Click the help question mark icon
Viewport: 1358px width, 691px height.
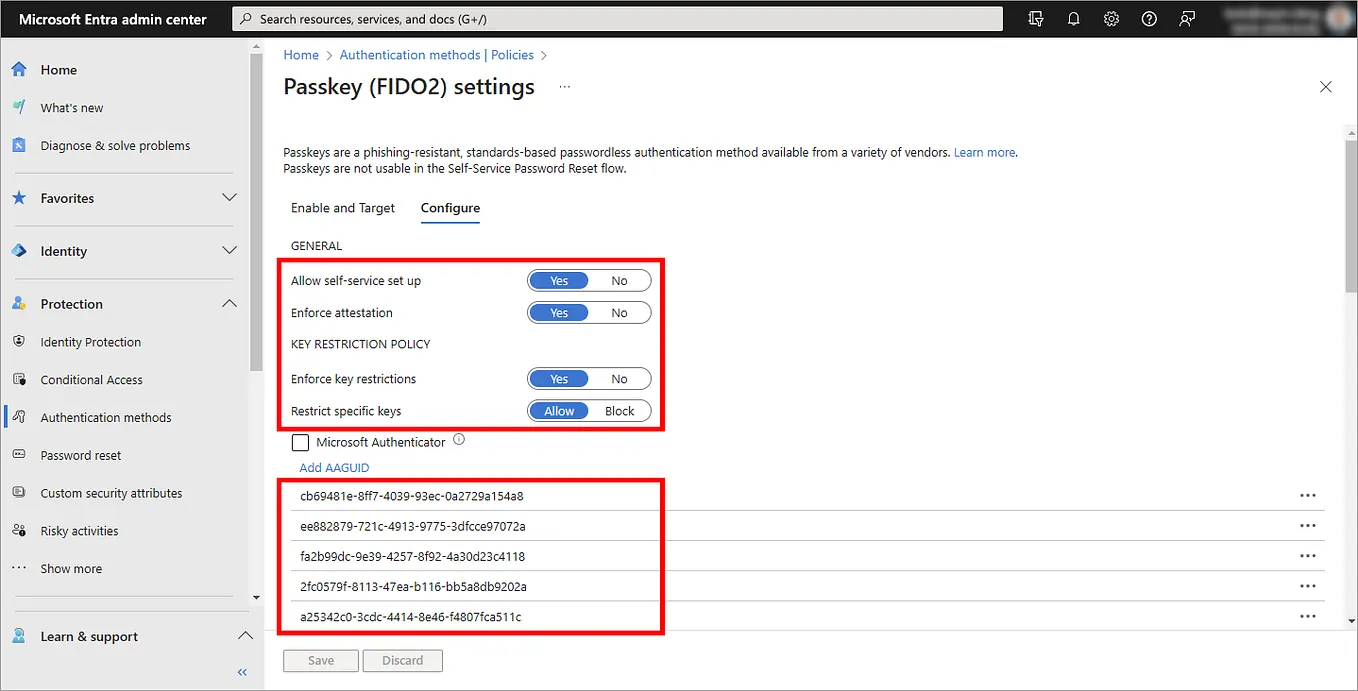coord(1148,18)
